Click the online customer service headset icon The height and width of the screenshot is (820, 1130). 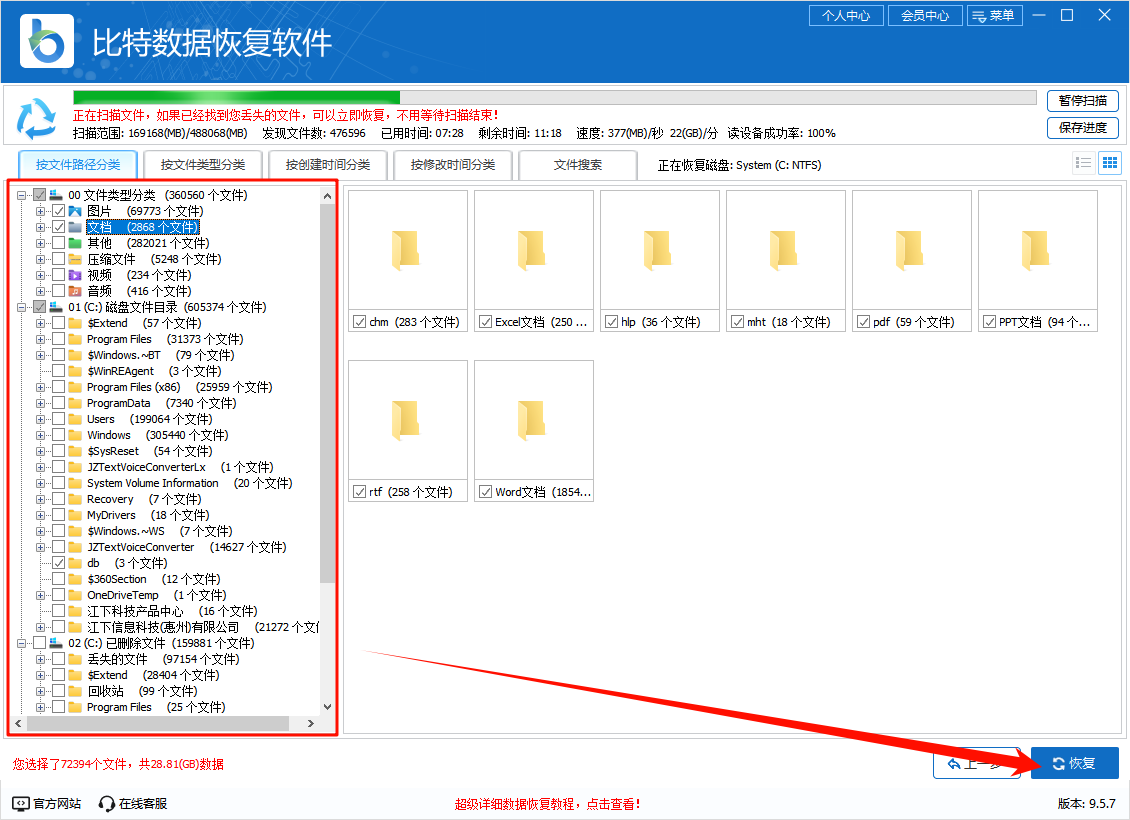tap(107, 803)
